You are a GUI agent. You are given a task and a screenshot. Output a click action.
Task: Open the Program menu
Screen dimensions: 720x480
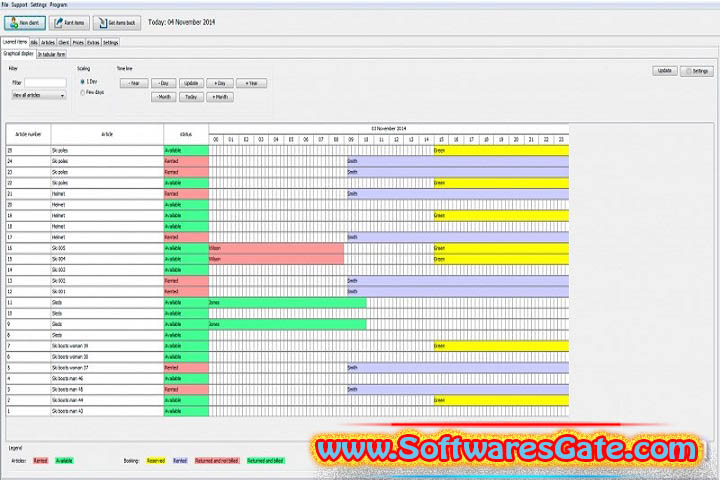click(x=58, y=5)
